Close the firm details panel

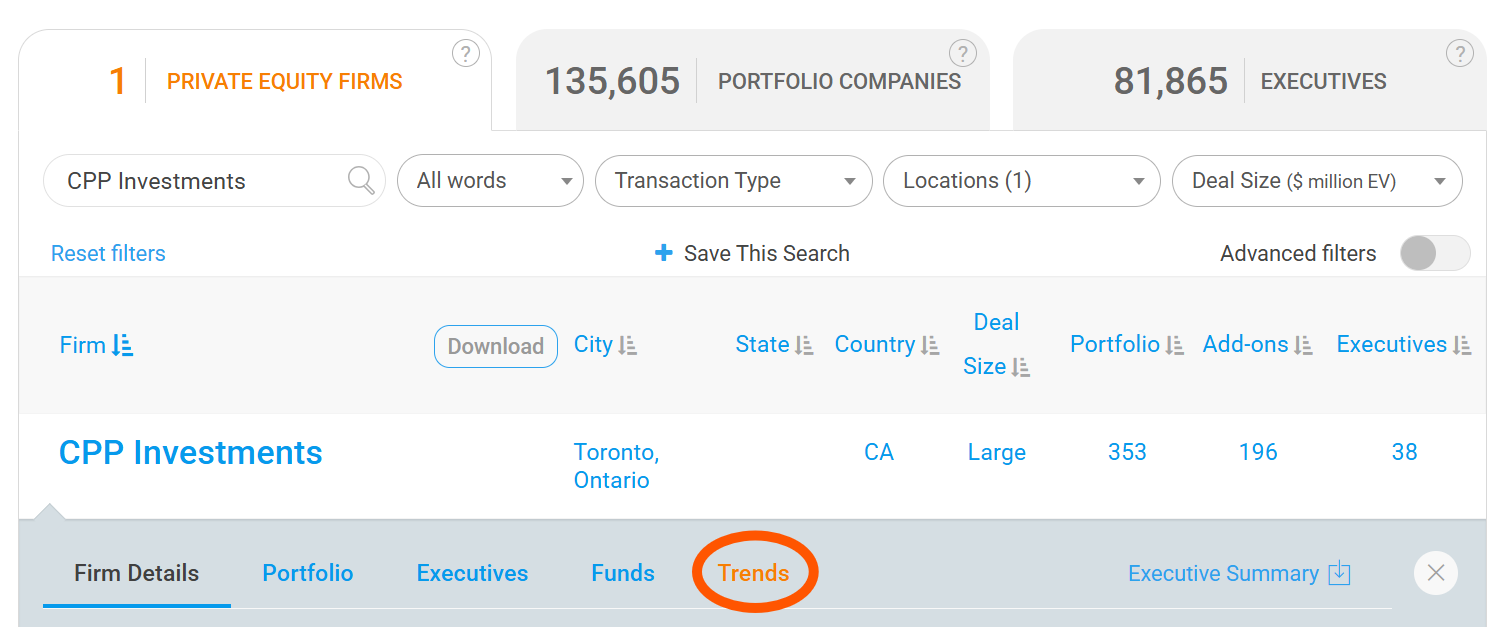[x=1435, y=573]
